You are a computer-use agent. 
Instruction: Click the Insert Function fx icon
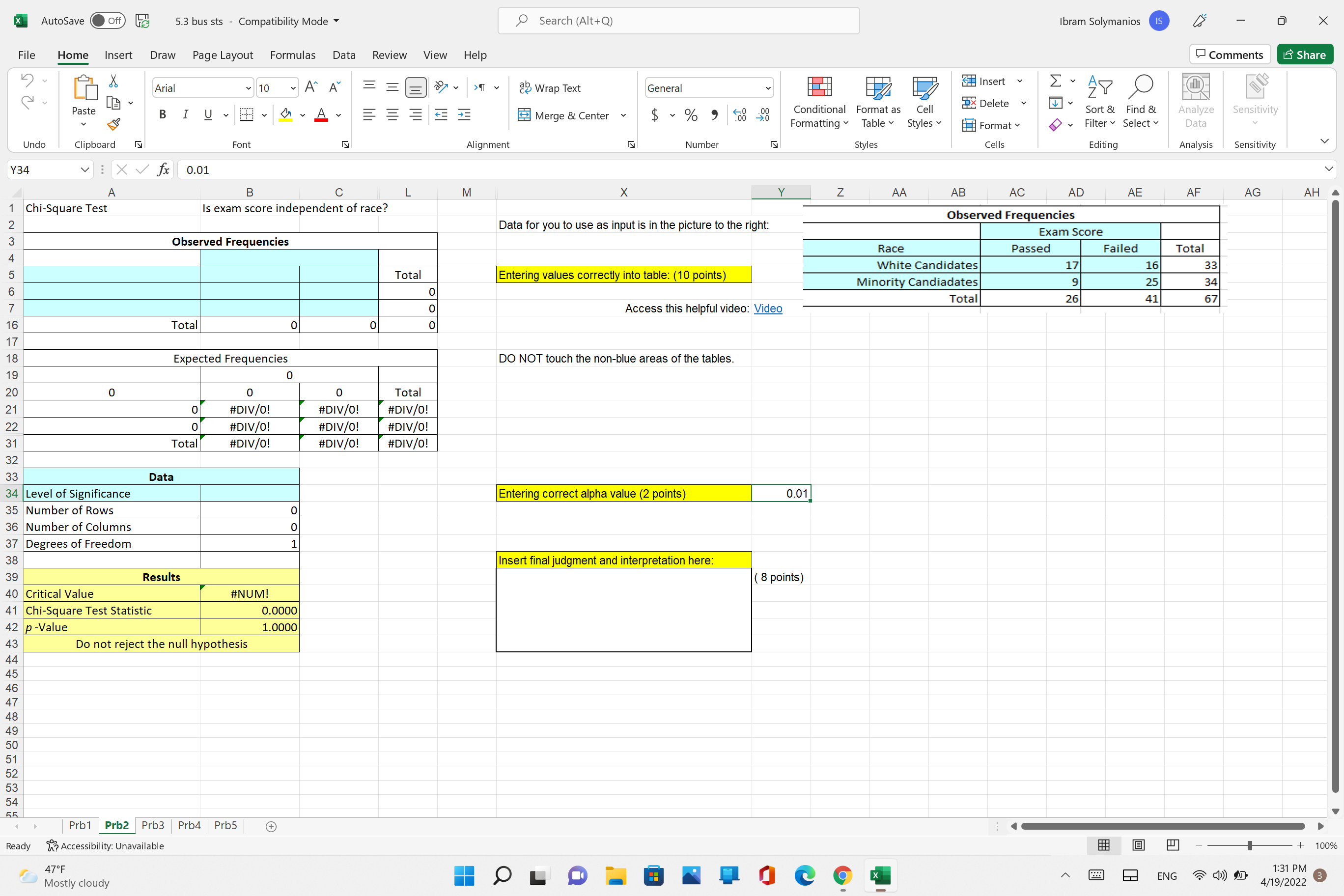[x=164, y=169]
